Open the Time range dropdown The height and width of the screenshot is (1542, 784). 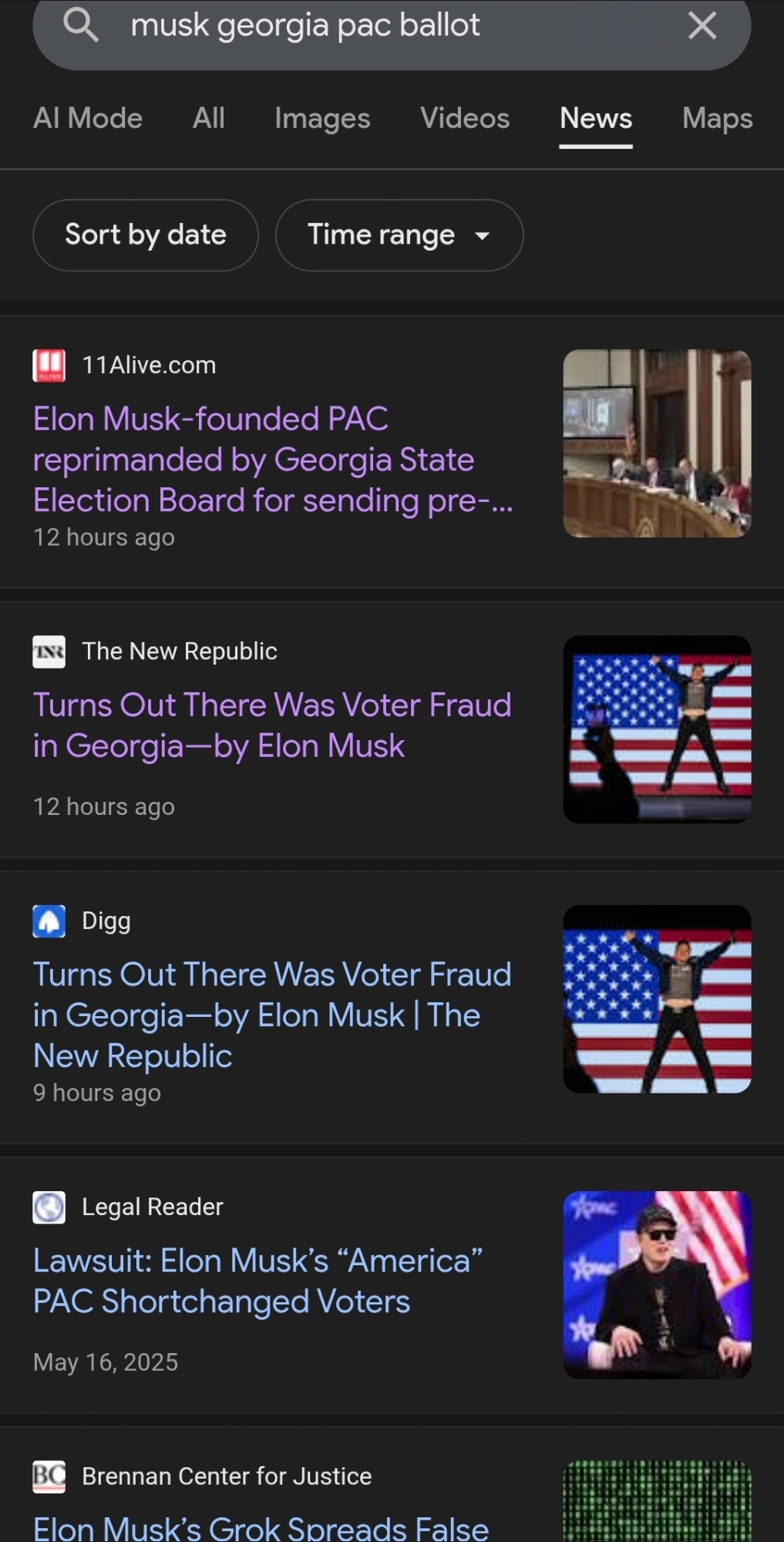click(399, 235)
